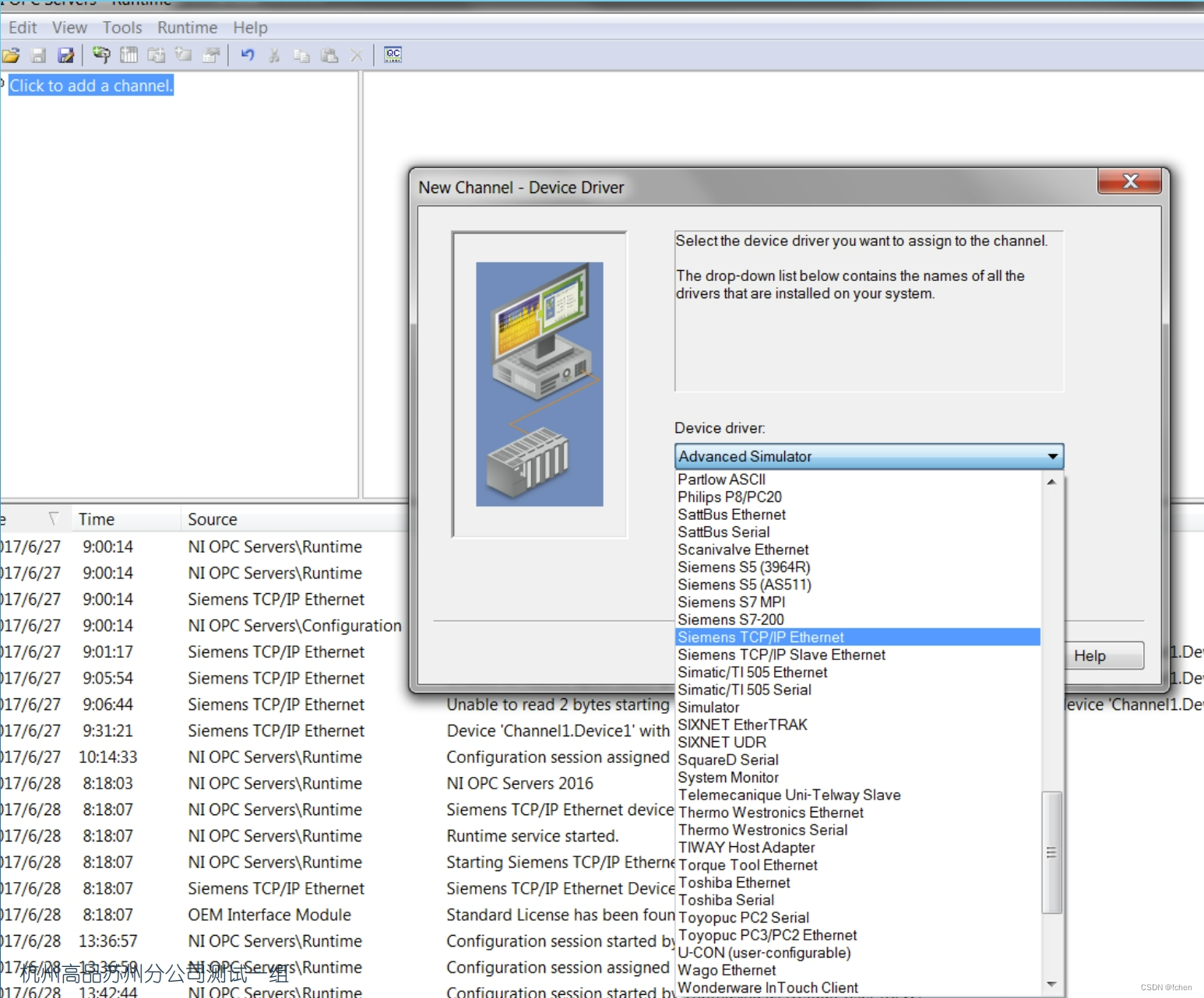Choose Siemens S7-200 driver
This screenshot has width=1204, height=998.
[857, 620]
